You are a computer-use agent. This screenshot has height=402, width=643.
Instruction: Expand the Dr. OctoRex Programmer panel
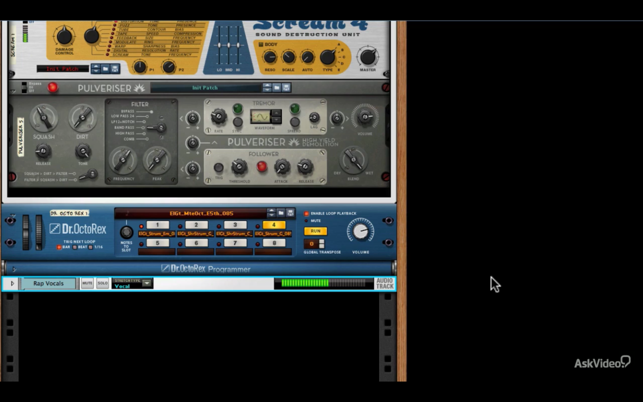(14, 269)
